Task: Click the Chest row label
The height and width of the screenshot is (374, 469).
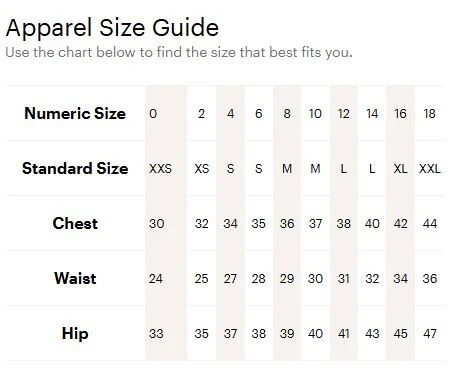Action: [75, 223]
